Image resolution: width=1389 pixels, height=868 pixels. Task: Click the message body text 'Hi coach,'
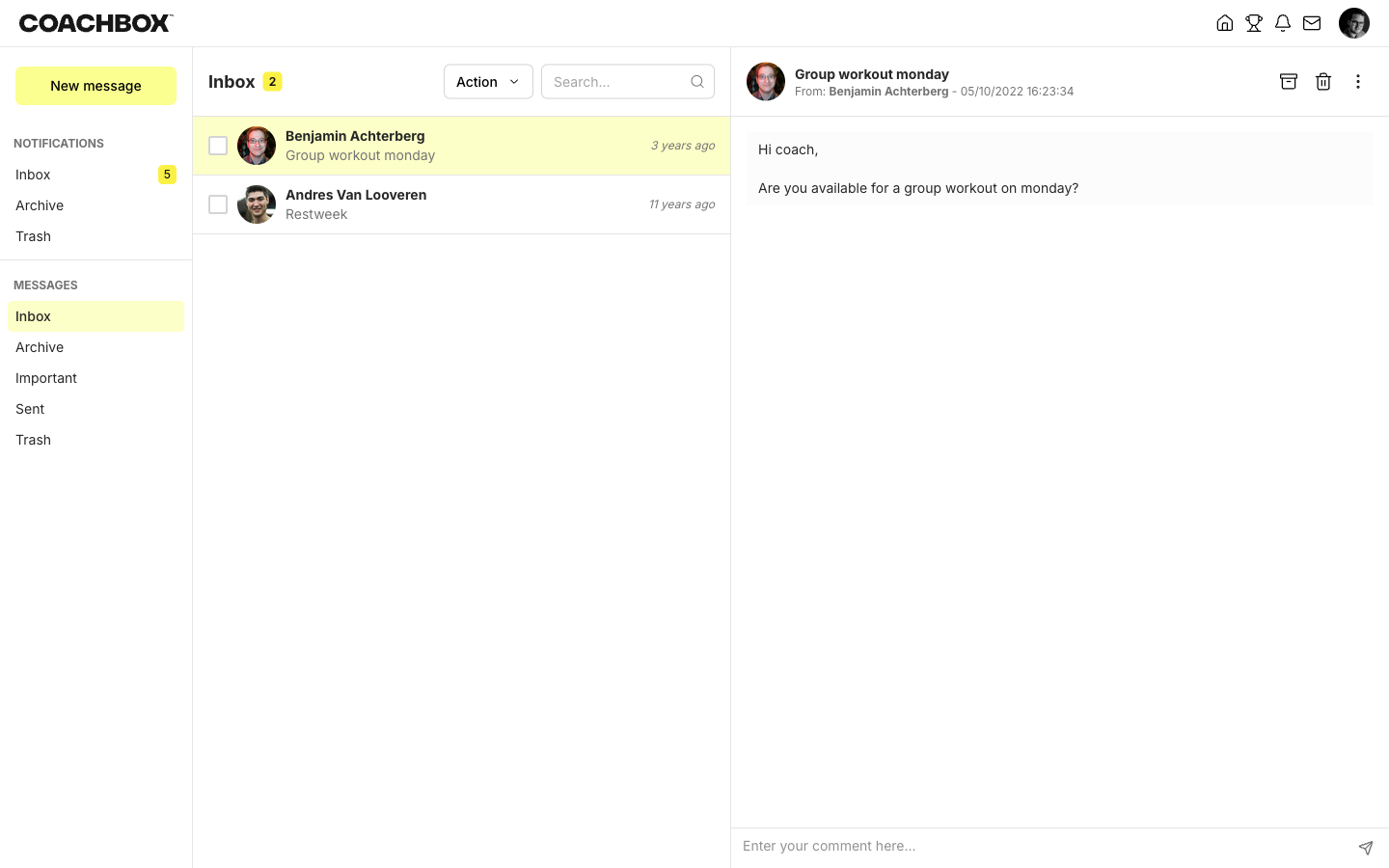pos(788,149)
